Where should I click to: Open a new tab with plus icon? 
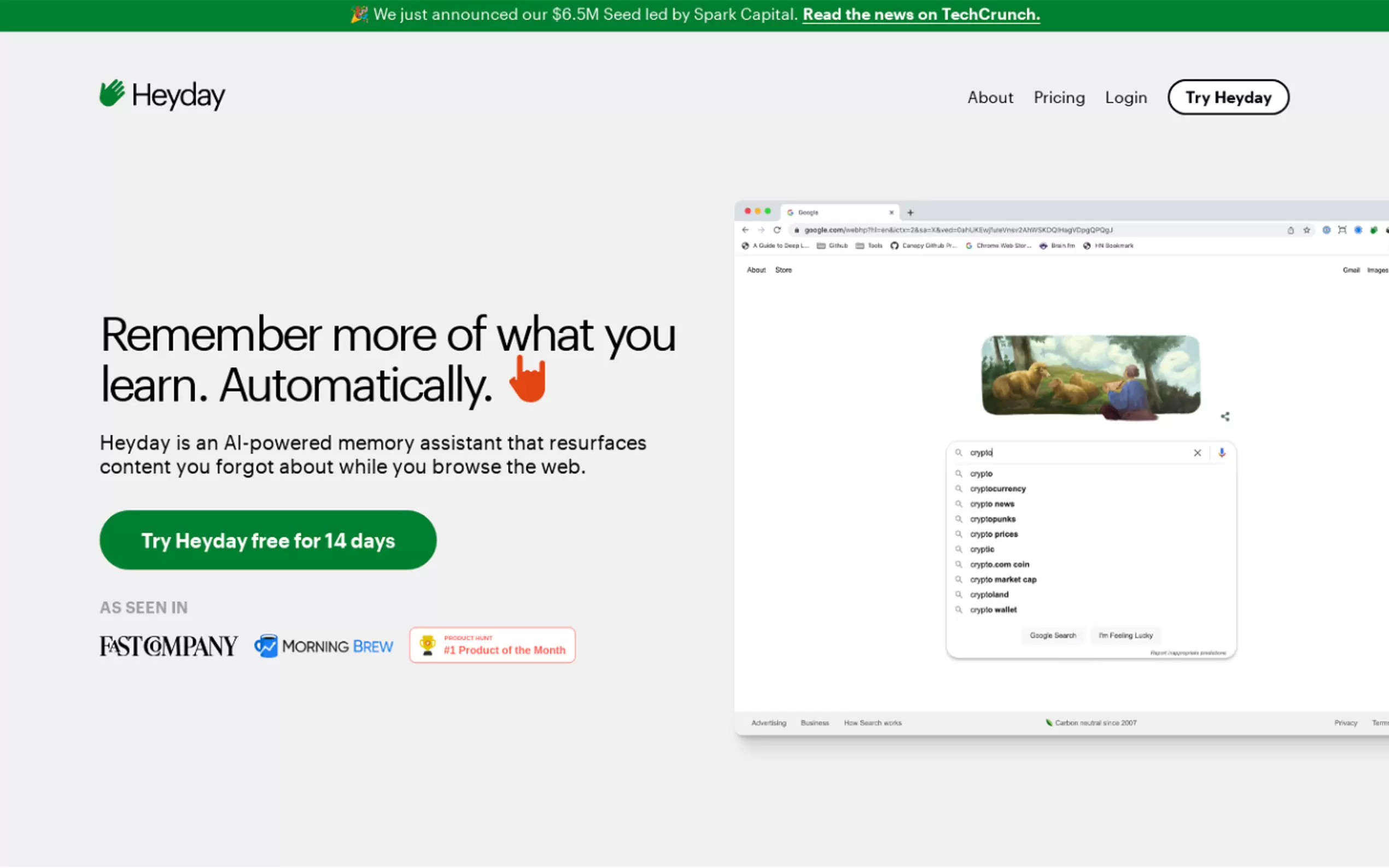(x=910, y=213)
